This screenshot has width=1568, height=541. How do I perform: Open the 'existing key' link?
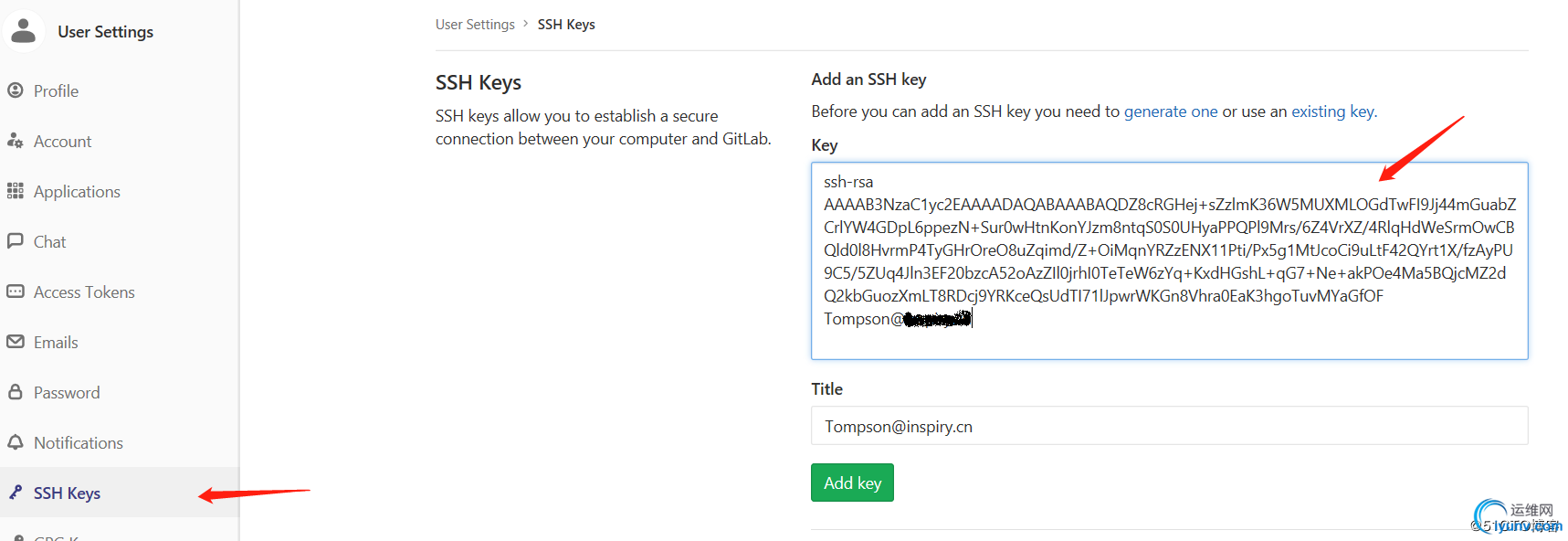pyautogui.click(x=1332, y=111)
